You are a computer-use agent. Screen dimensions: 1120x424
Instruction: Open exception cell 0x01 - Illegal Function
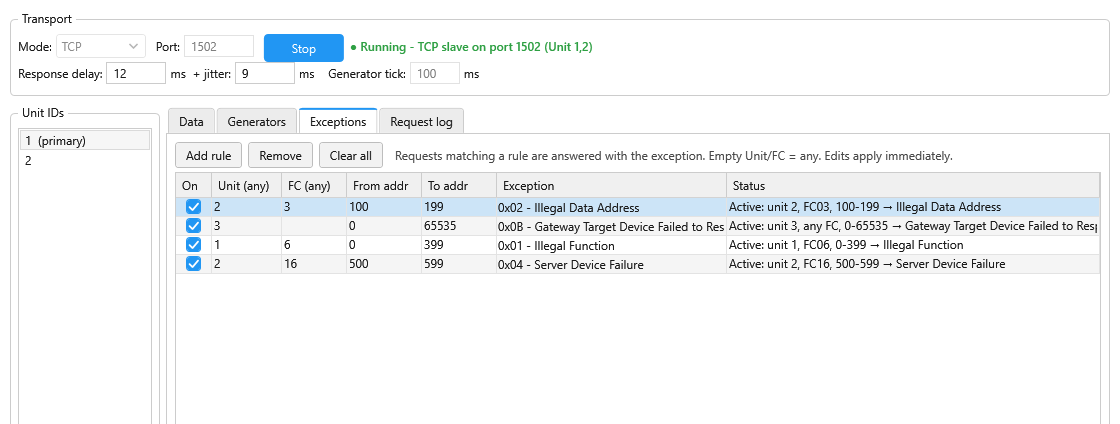(x=611, y=246)
